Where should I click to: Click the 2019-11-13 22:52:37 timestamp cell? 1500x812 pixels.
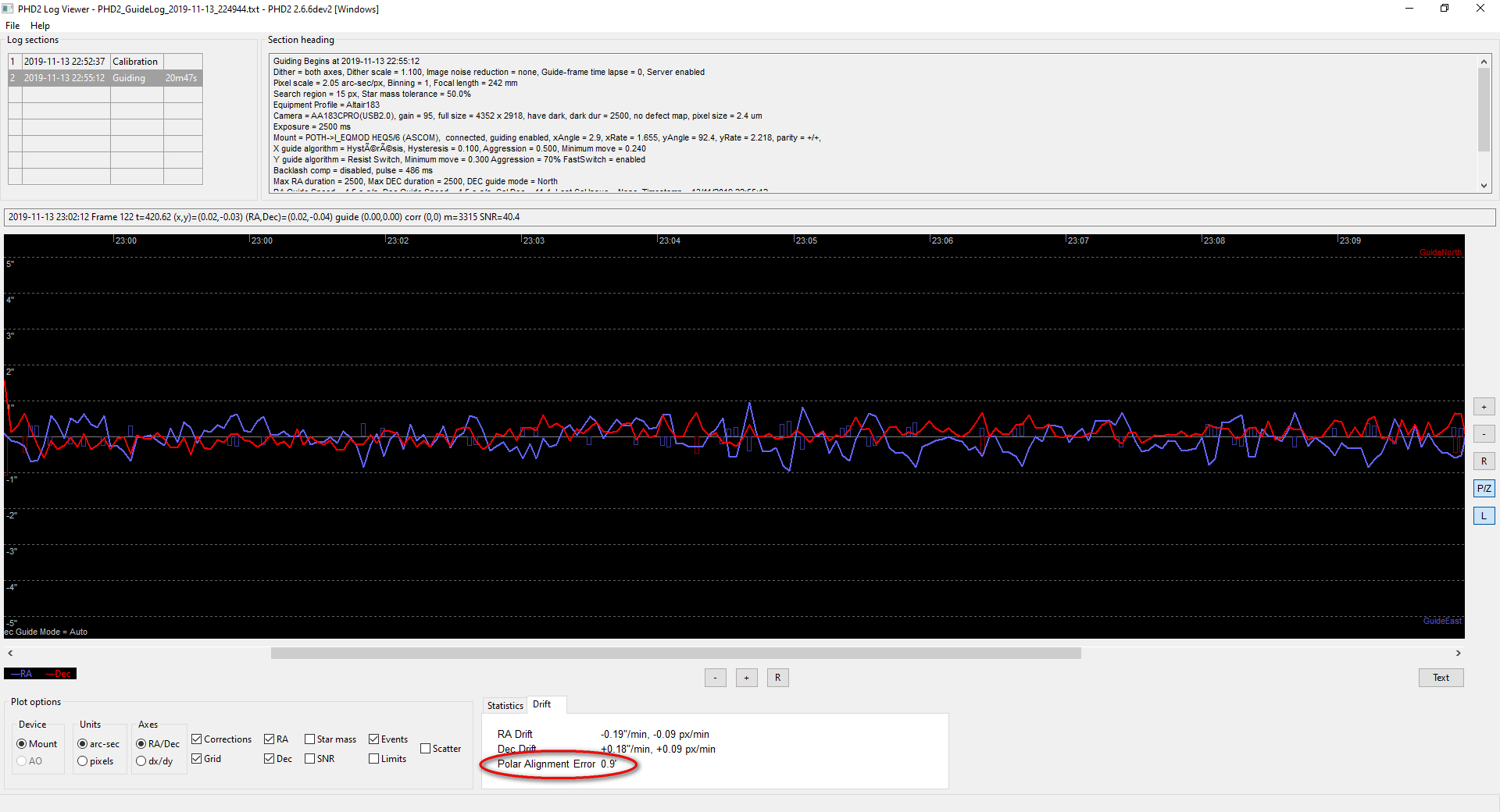point(66,62)
